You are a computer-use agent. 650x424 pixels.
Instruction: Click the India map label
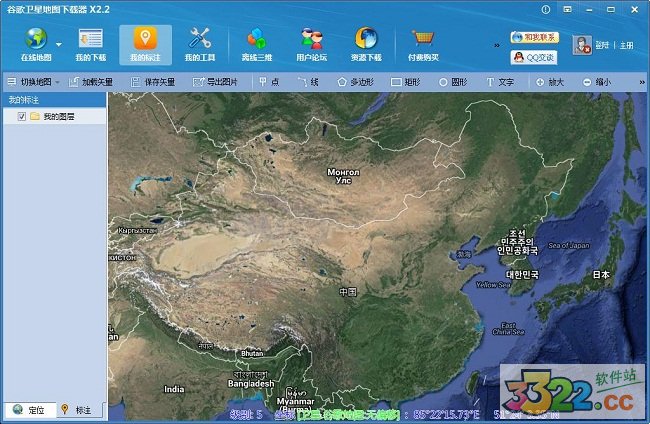tap(174, 389)
